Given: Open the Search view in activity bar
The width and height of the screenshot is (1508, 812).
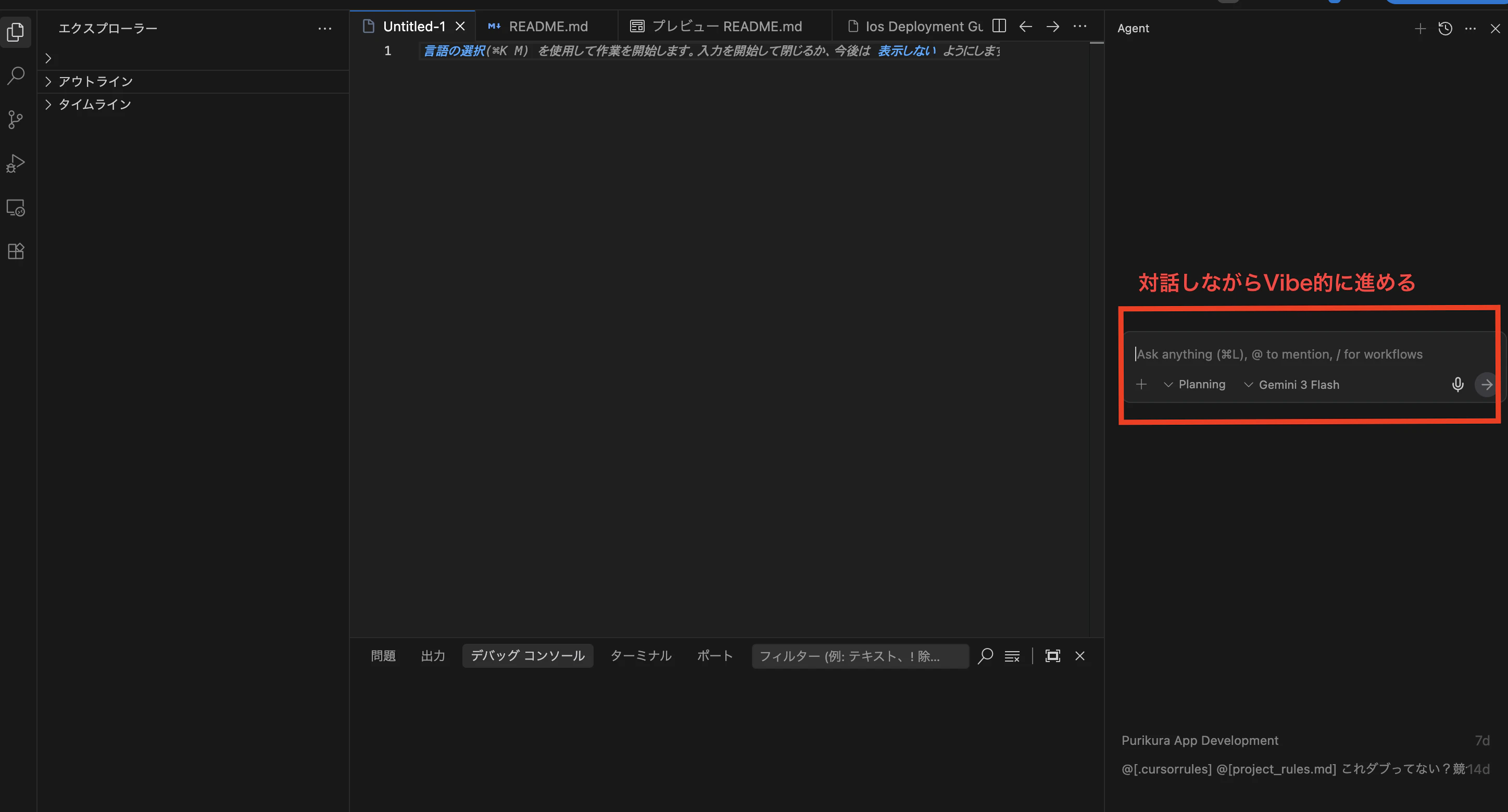Looking at the screenshot, I should click(16, 75).
